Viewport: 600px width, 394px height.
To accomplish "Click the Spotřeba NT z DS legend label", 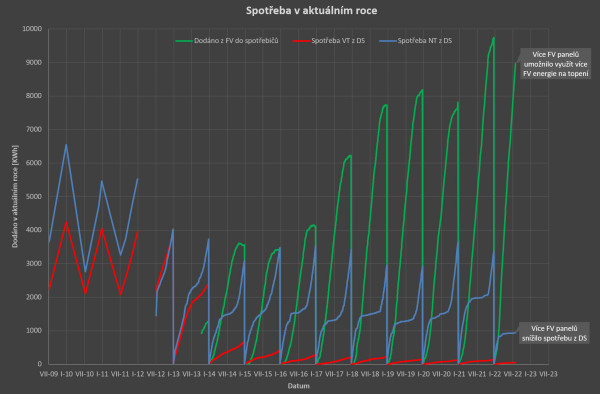I will click(425, 41).
